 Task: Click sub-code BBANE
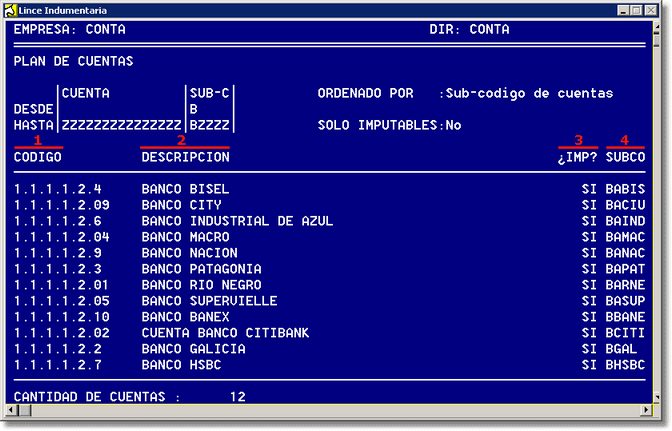click(625, 317)
